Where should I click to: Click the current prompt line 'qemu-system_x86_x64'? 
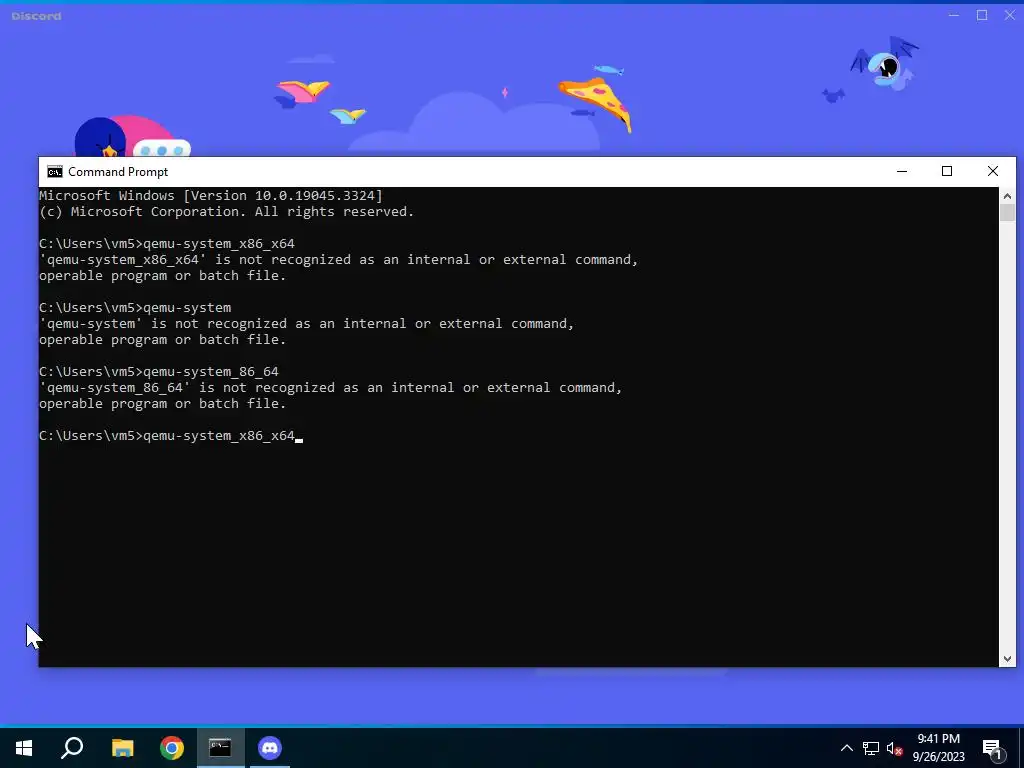click(219, 436)
